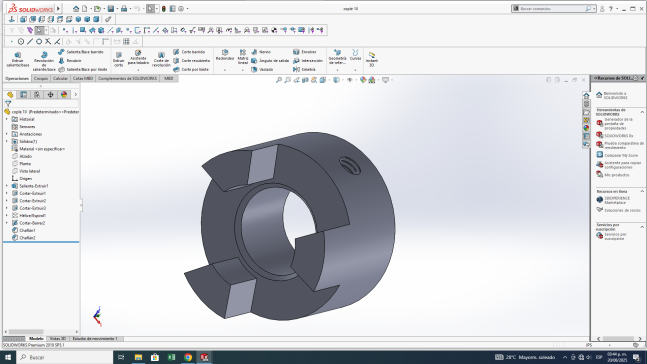Open the Extruir corte tool
The height and width of the screenshot is (364, 647).
click(118, 59)
